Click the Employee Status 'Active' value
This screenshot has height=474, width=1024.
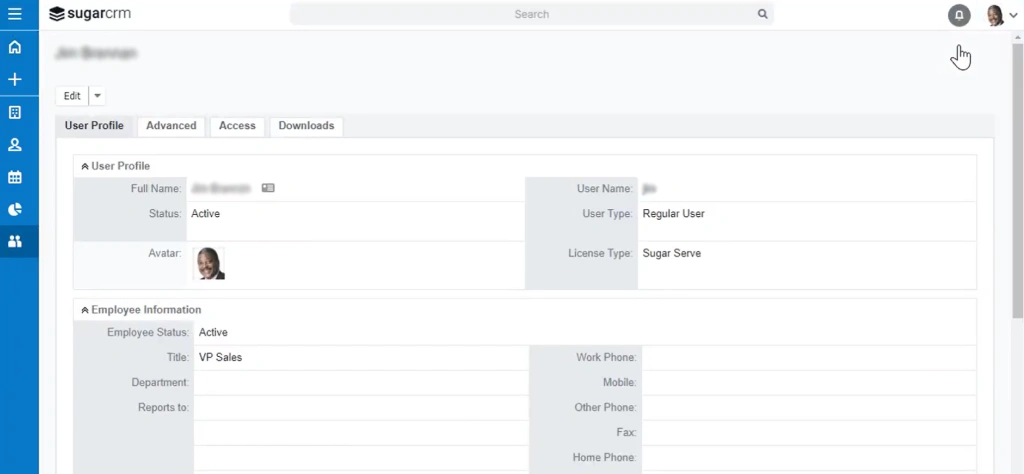pyautogui.click(x=213, y=332)
